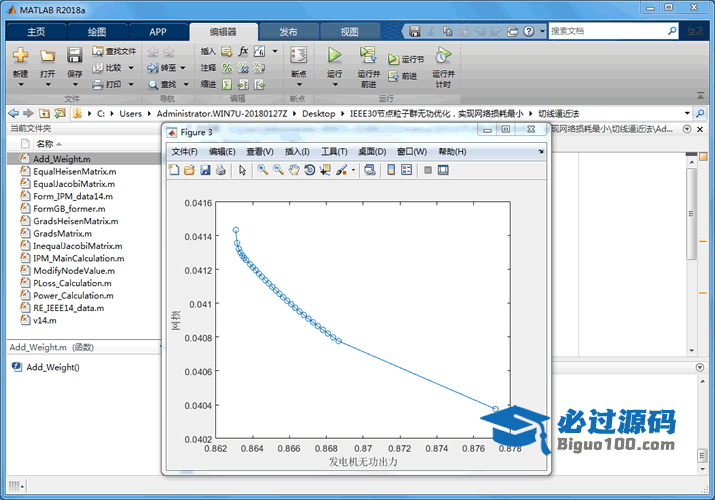
Task: Click the print figure icon in Figure 3
Action: click(x=221, y=170)
